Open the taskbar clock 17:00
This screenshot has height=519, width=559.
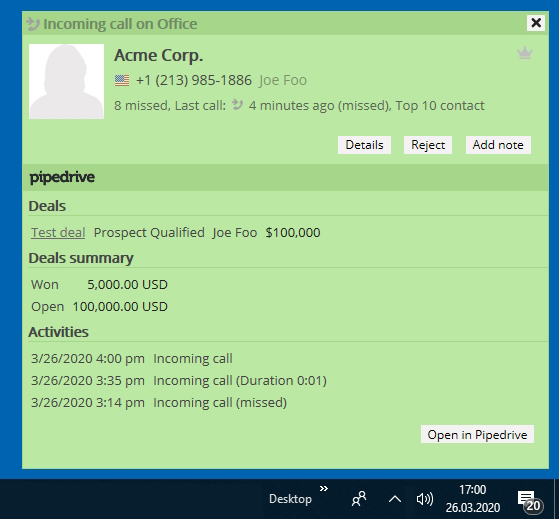473,498
